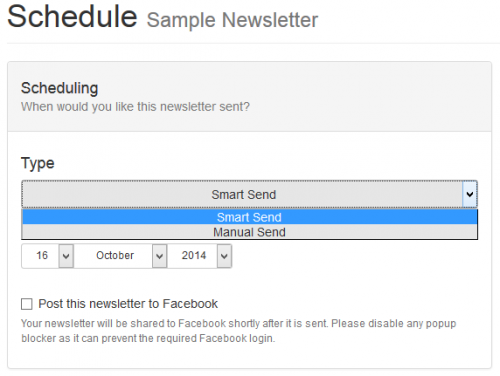
Task: Enable the Post to Facebook checkbox
Action: click(27, 304)
